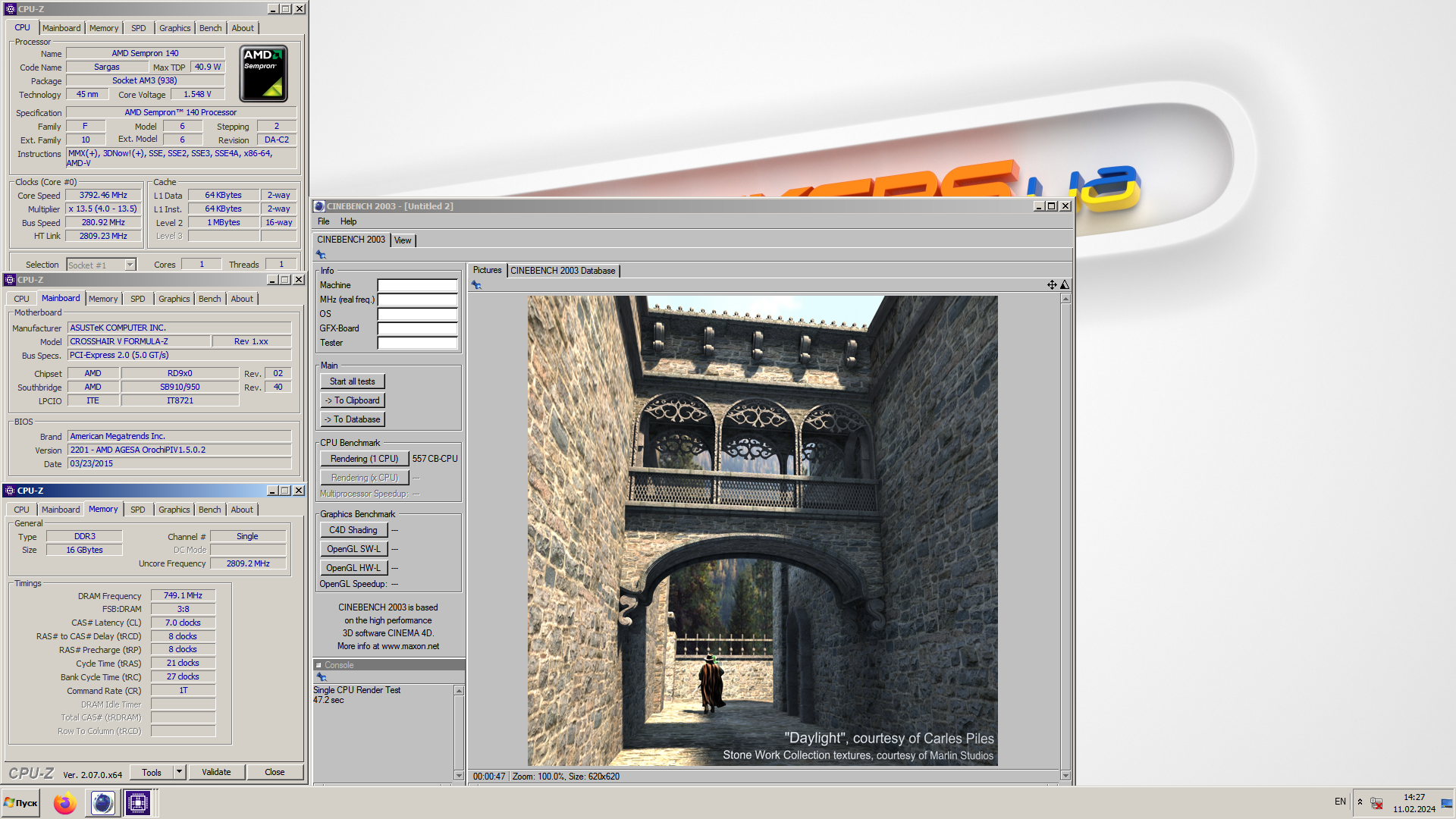1456x819 pixels.
Task: Switch to the CINEBENCH 2003 Database tab
Action: 563,271
